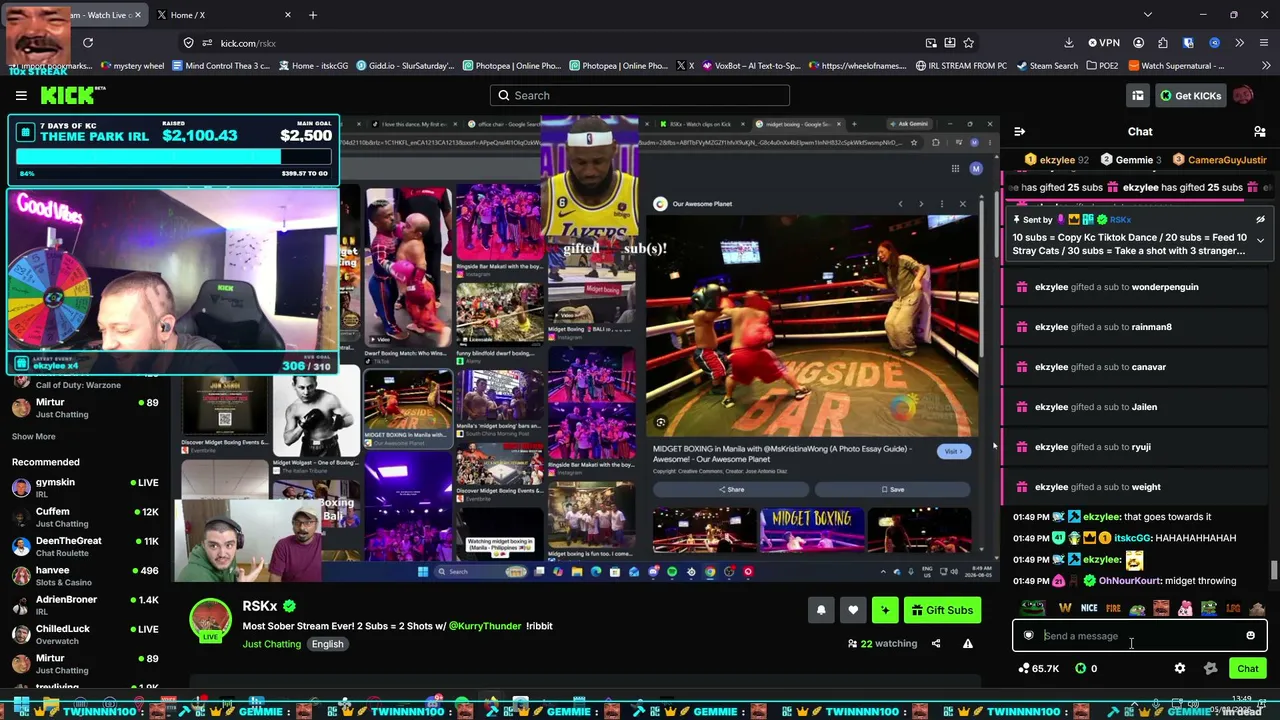The image size is (1280, 720).
Task: Hide the pinned message with eye-slash icon
Action: click(x=1260, y=219)
